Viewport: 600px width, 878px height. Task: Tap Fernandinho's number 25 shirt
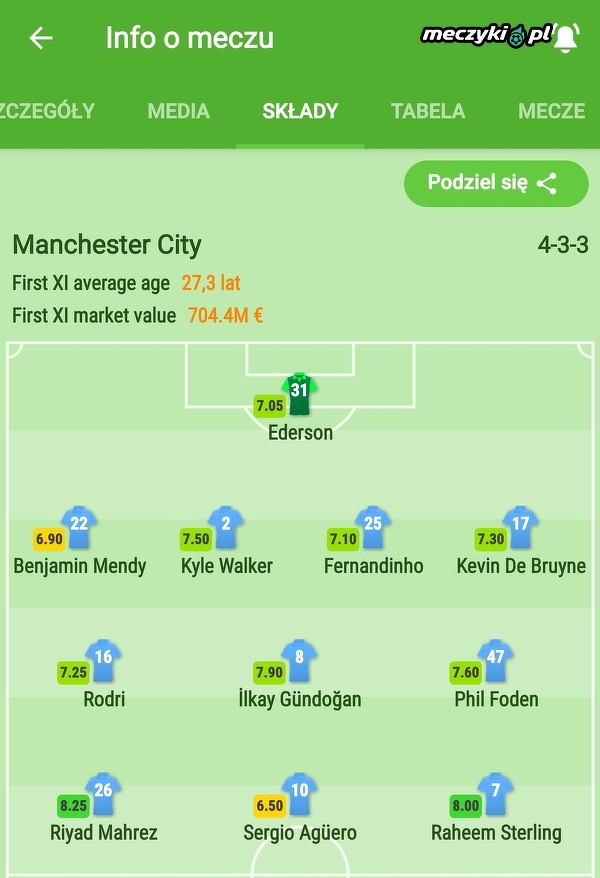coord(373,526)
